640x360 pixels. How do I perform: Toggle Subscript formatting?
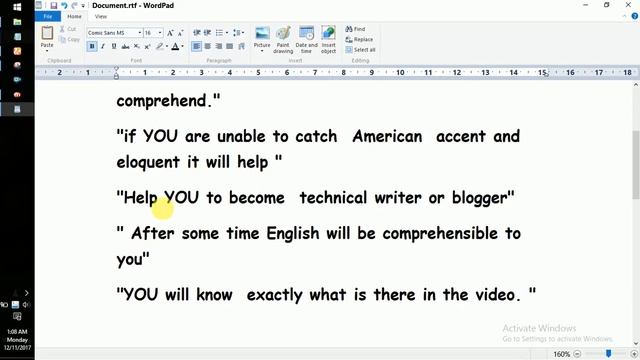[x=137, y=47]
